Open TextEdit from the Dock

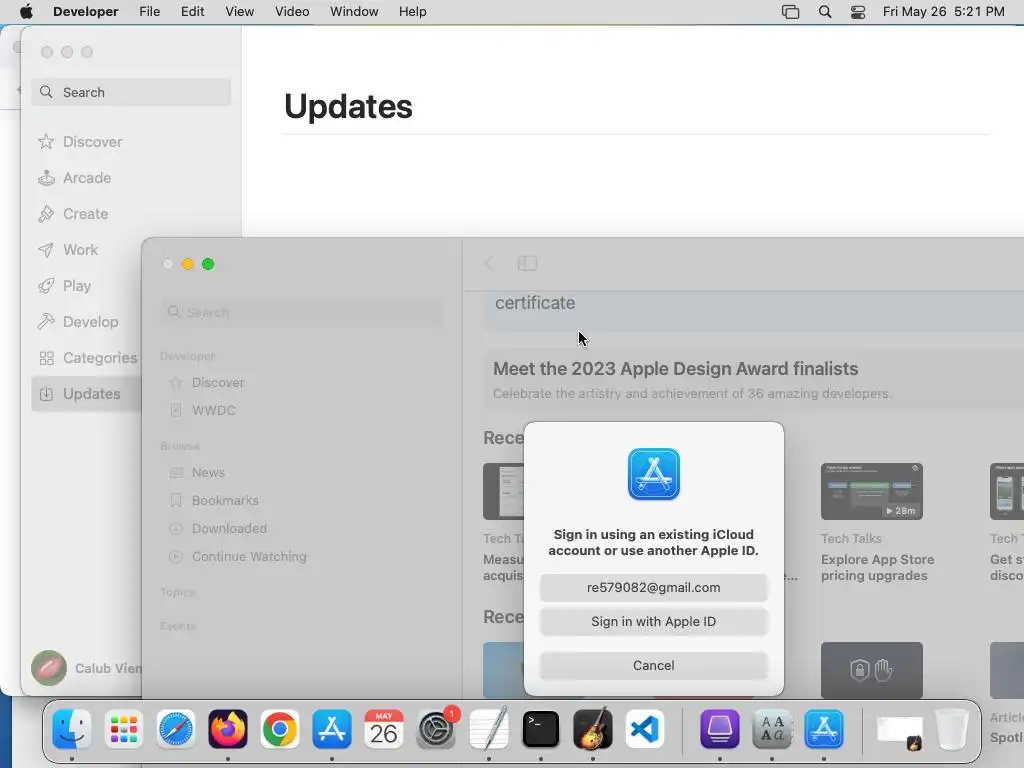point(488,729)
